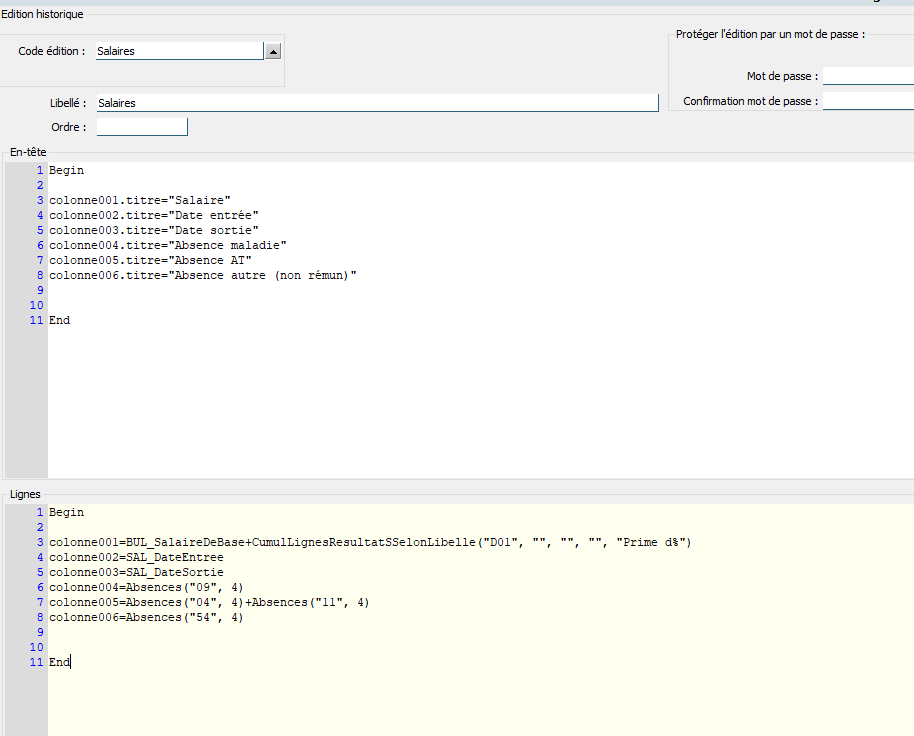
Task: Click the line with "Absence autre (non rémun)"
Action: 203,276
